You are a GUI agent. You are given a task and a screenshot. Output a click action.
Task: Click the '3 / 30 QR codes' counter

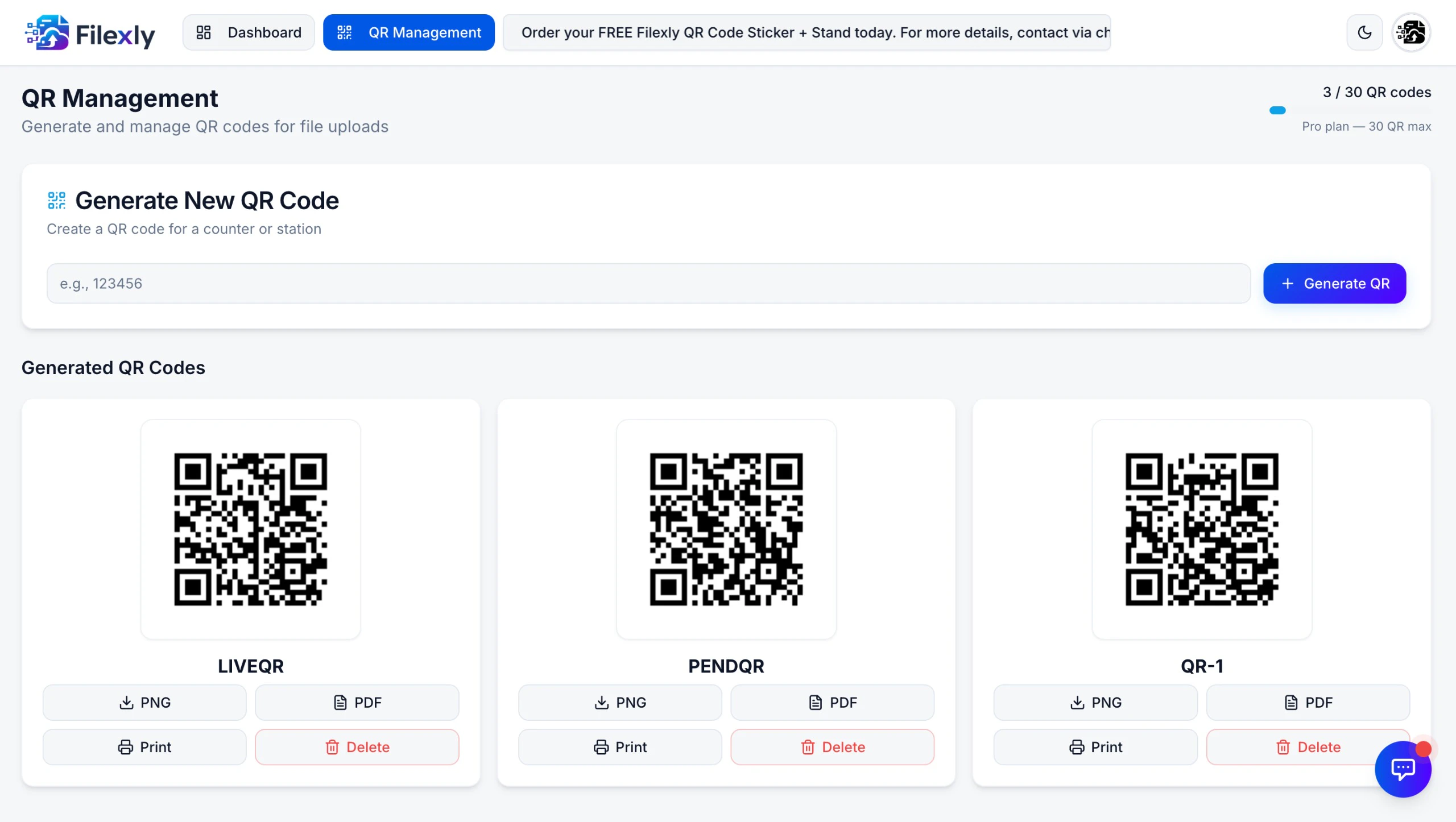click(x=1376, y=92)
